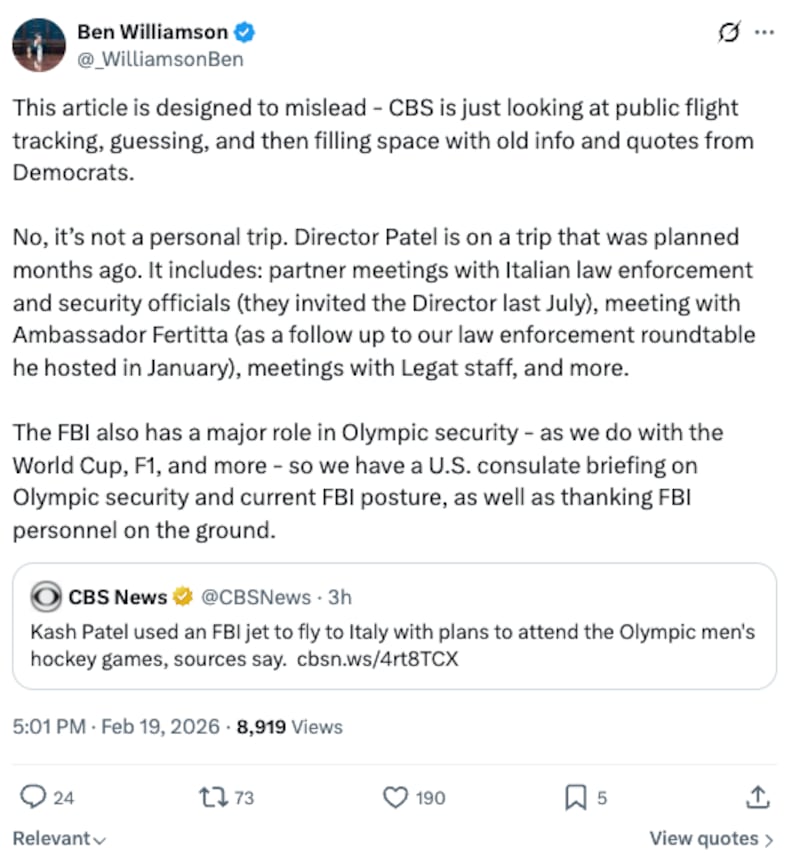Click the reply speech bubble icon

(32, 797)
